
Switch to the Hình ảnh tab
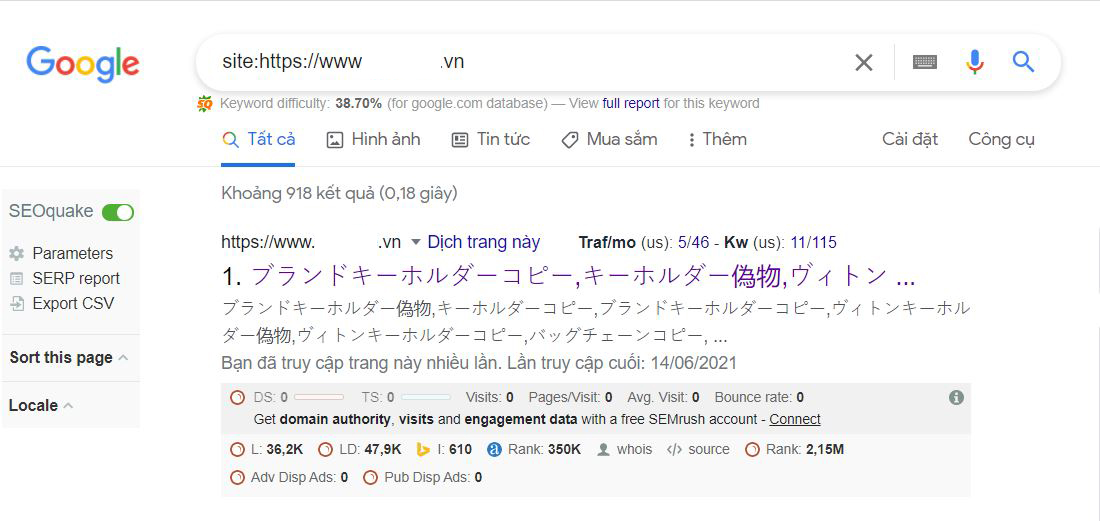373,140
